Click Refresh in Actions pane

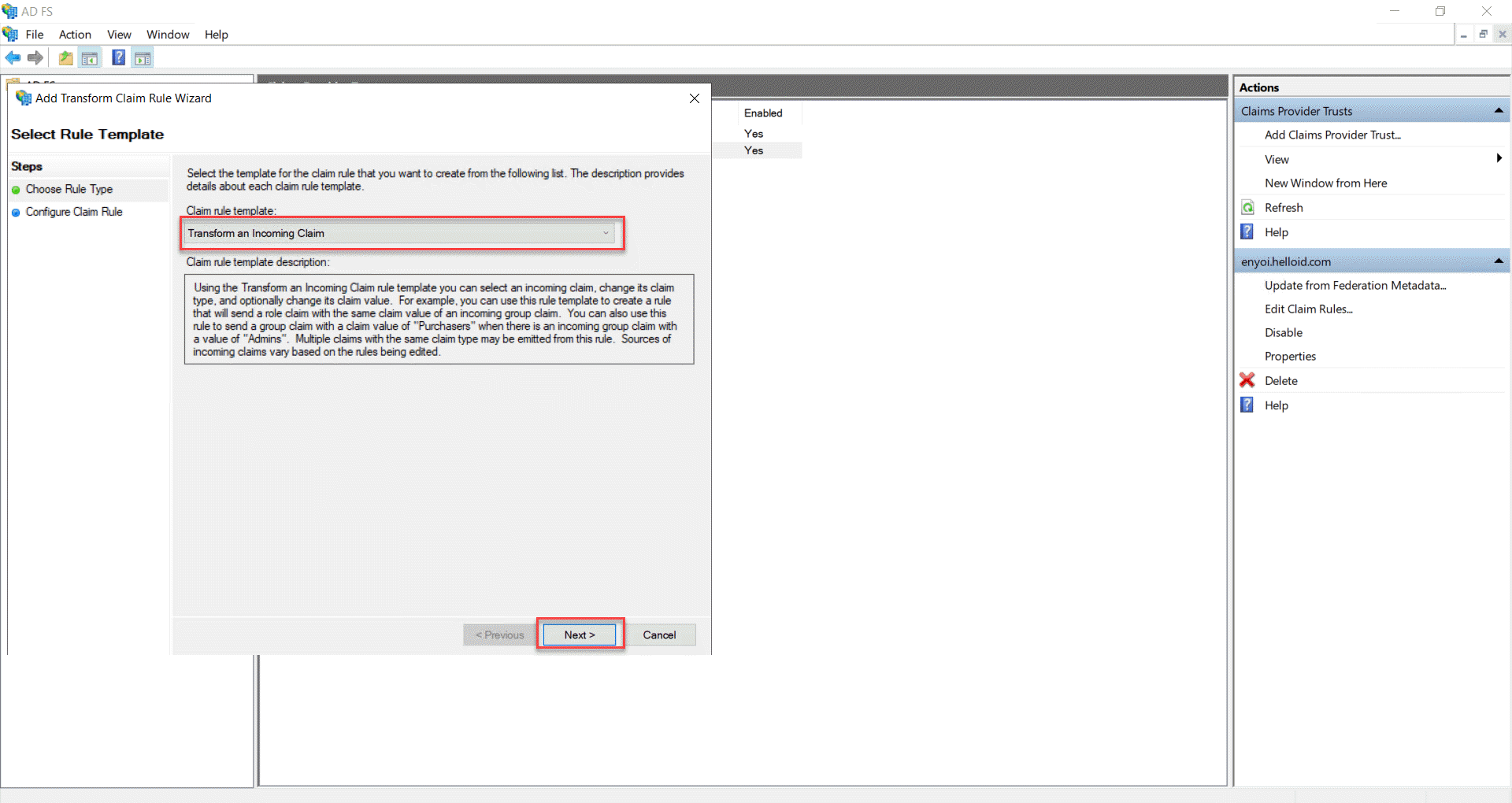coord(1284,207)
